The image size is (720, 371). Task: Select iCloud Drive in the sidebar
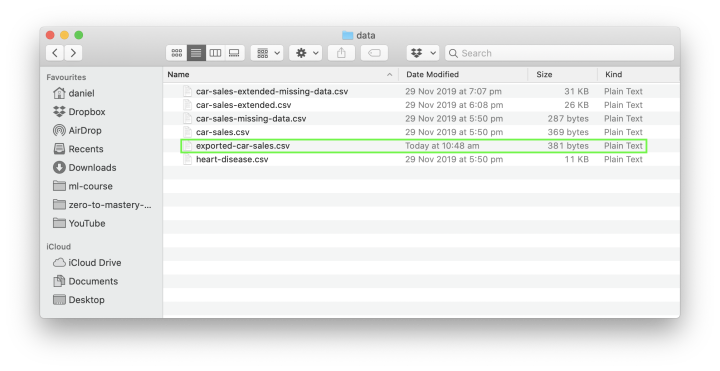(x=87, y=263)
